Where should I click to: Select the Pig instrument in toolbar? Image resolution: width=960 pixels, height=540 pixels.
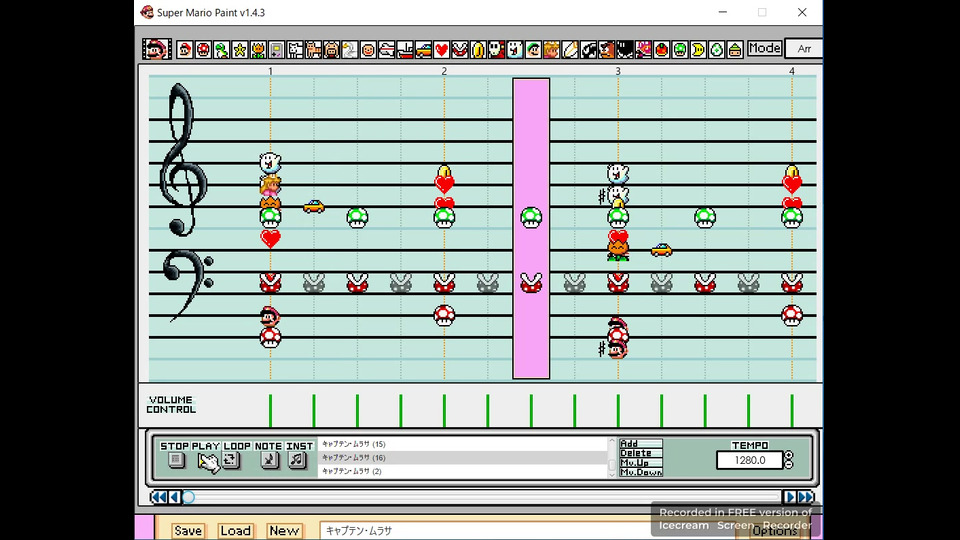332,50
